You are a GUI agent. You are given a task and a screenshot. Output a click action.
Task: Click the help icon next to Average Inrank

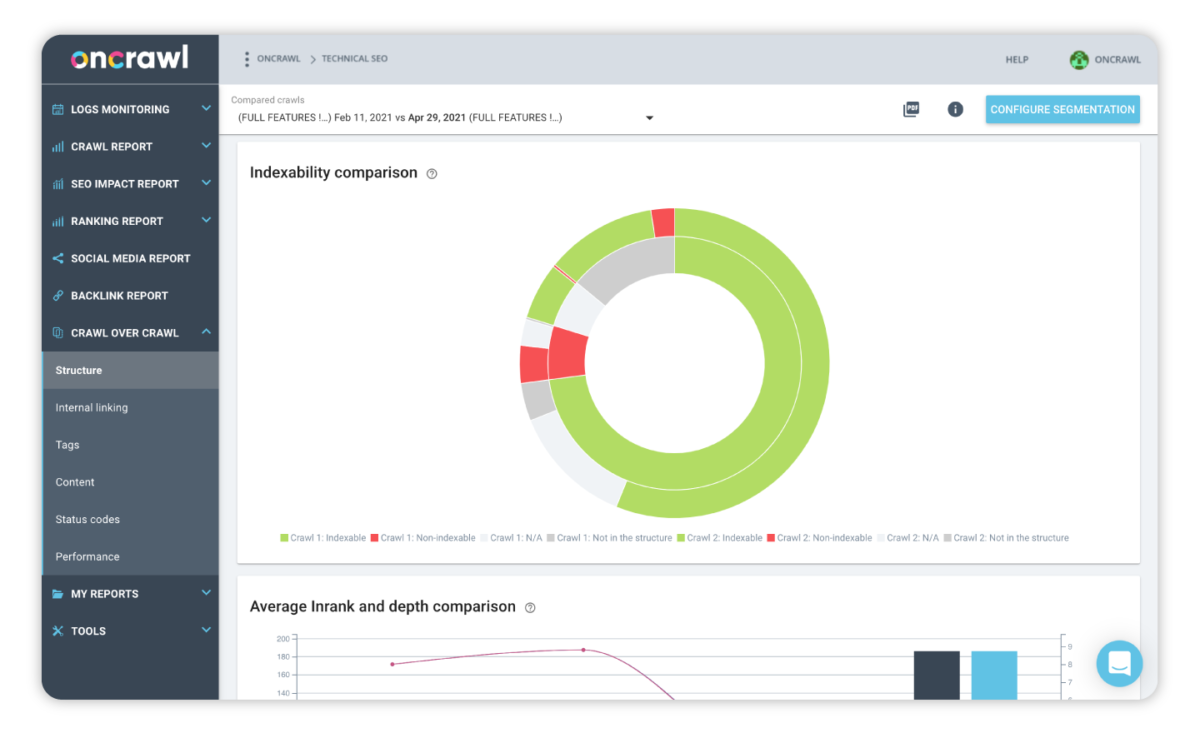point(530,608)
